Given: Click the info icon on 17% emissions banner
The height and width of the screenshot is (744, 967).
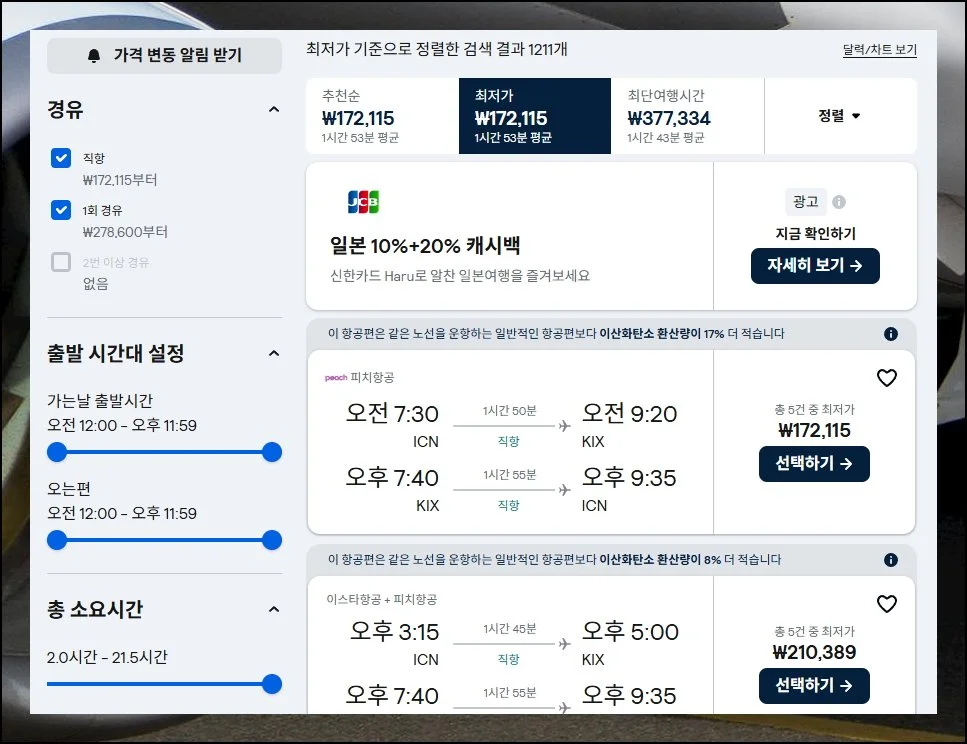Looking at the screenshot, I should point(891,334).
